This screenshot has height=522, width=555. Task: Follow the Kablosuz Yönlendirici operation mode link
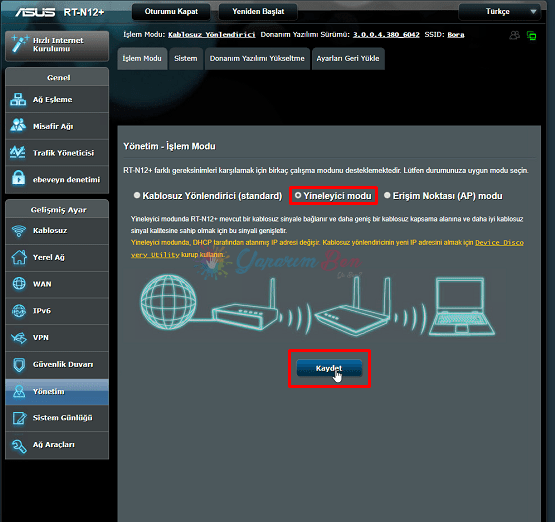tap(212, 35)
